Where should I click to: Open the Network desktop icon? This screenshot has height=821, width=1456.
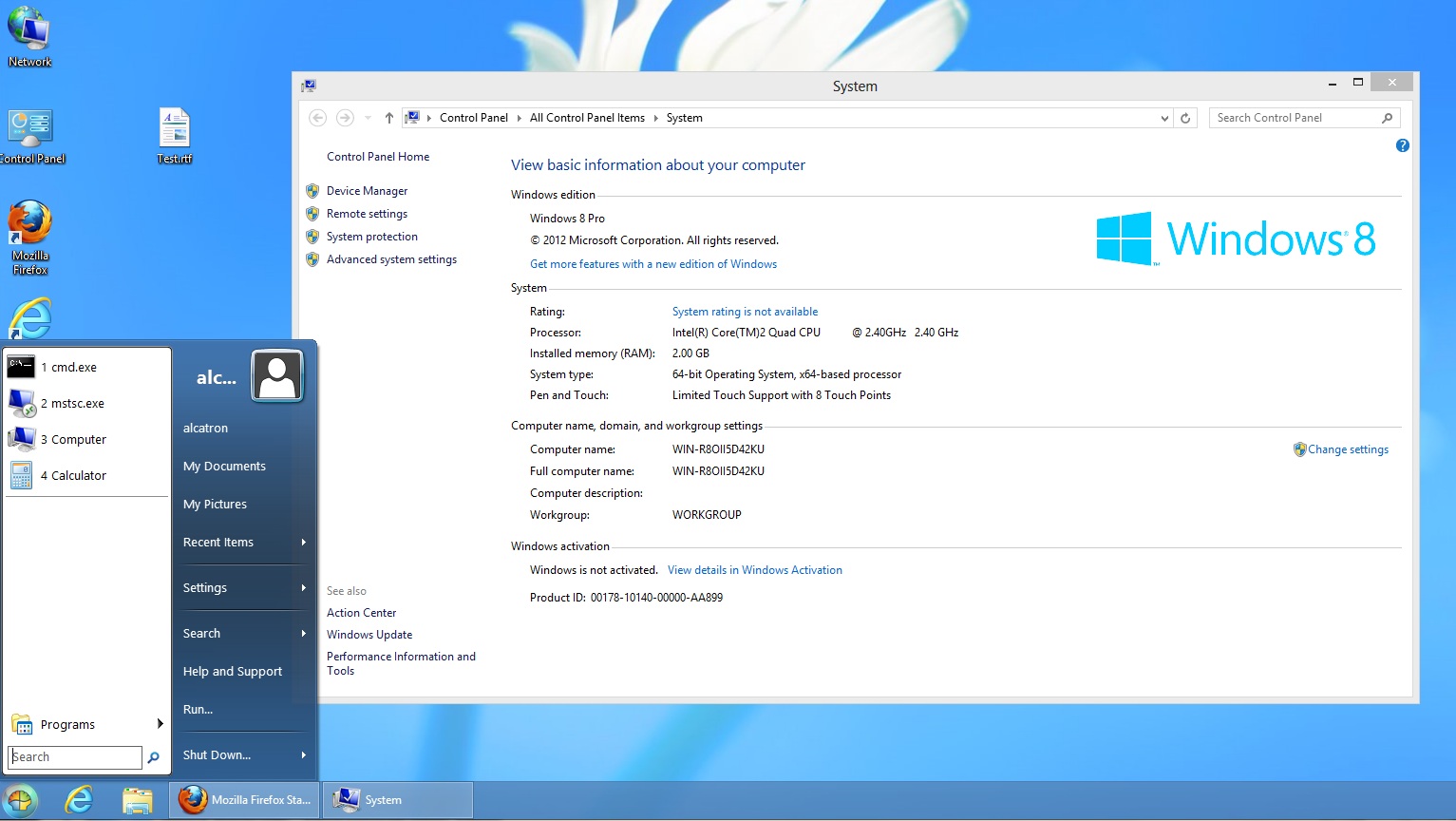pyautogui.click(x=29, y=38)
